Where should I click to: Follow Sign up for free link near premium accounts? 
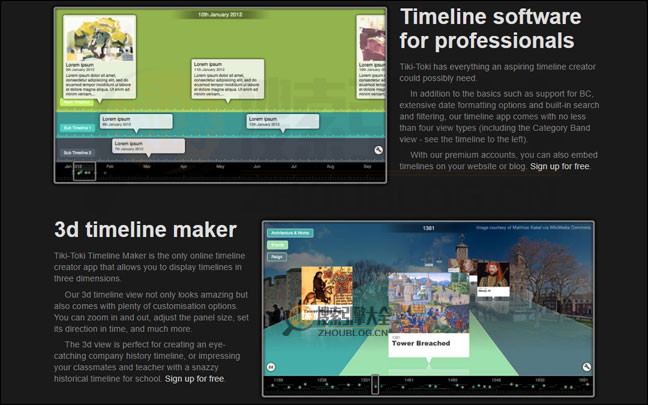pos(560,166)
